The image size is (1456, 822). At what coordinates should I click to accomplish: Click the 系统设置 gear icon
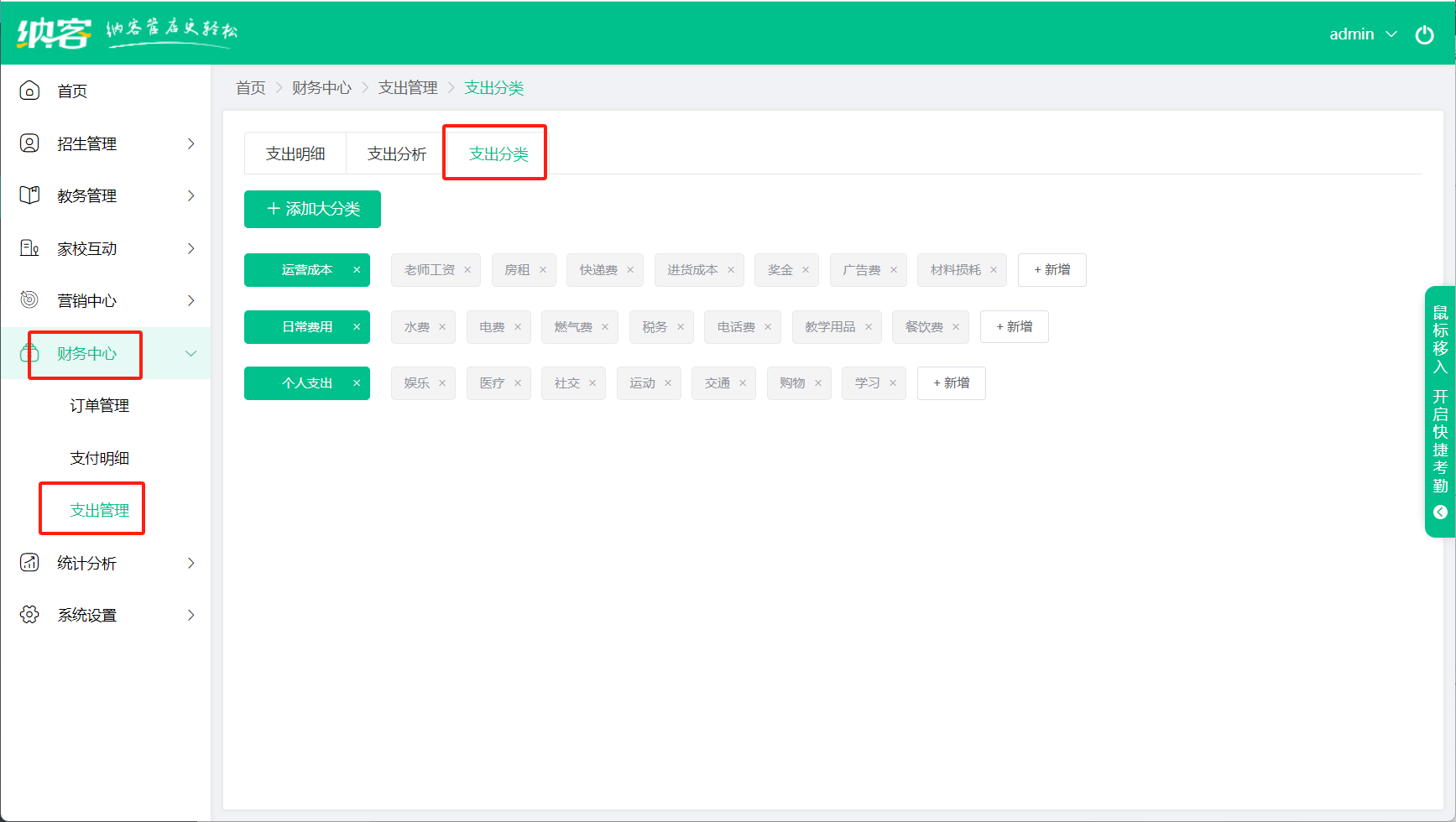(x=29, y=615)
